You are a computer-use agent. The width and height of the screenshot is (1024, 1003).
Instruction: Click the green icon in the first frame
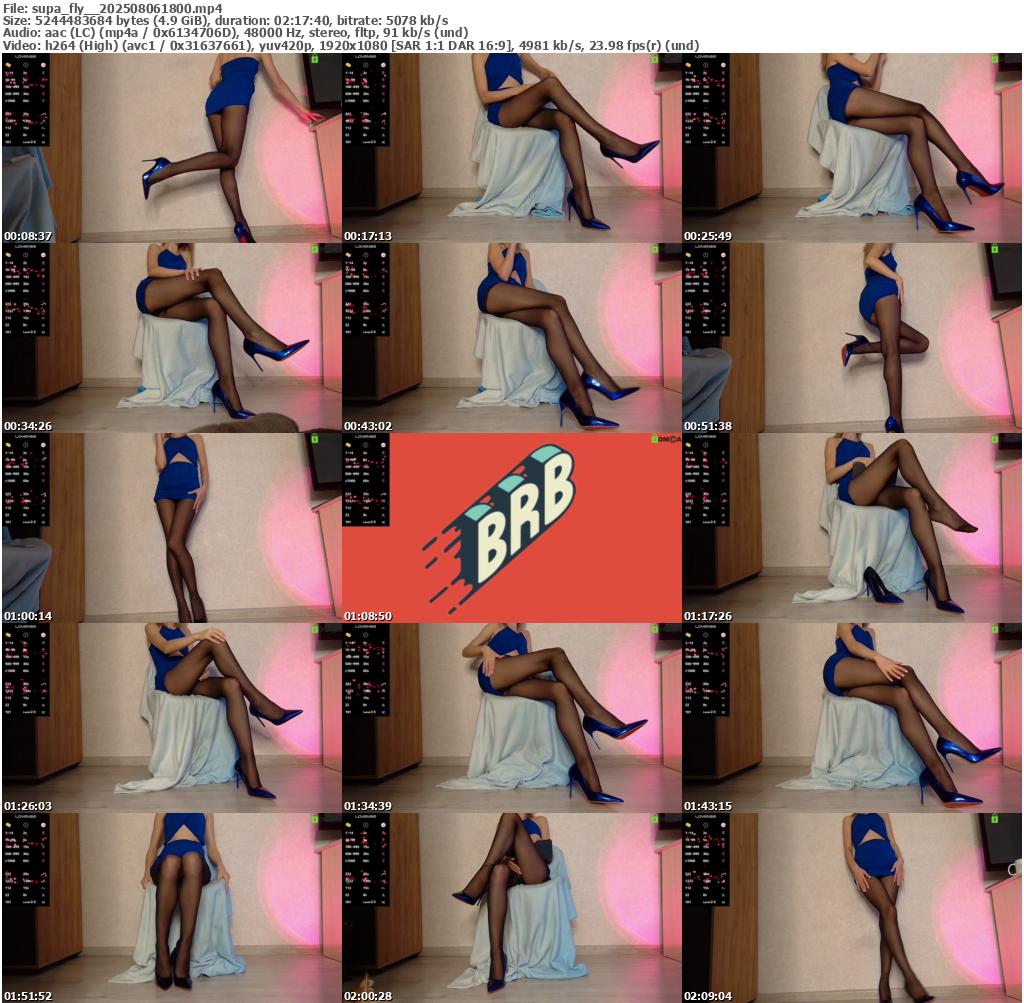click(x=314, y=60)
